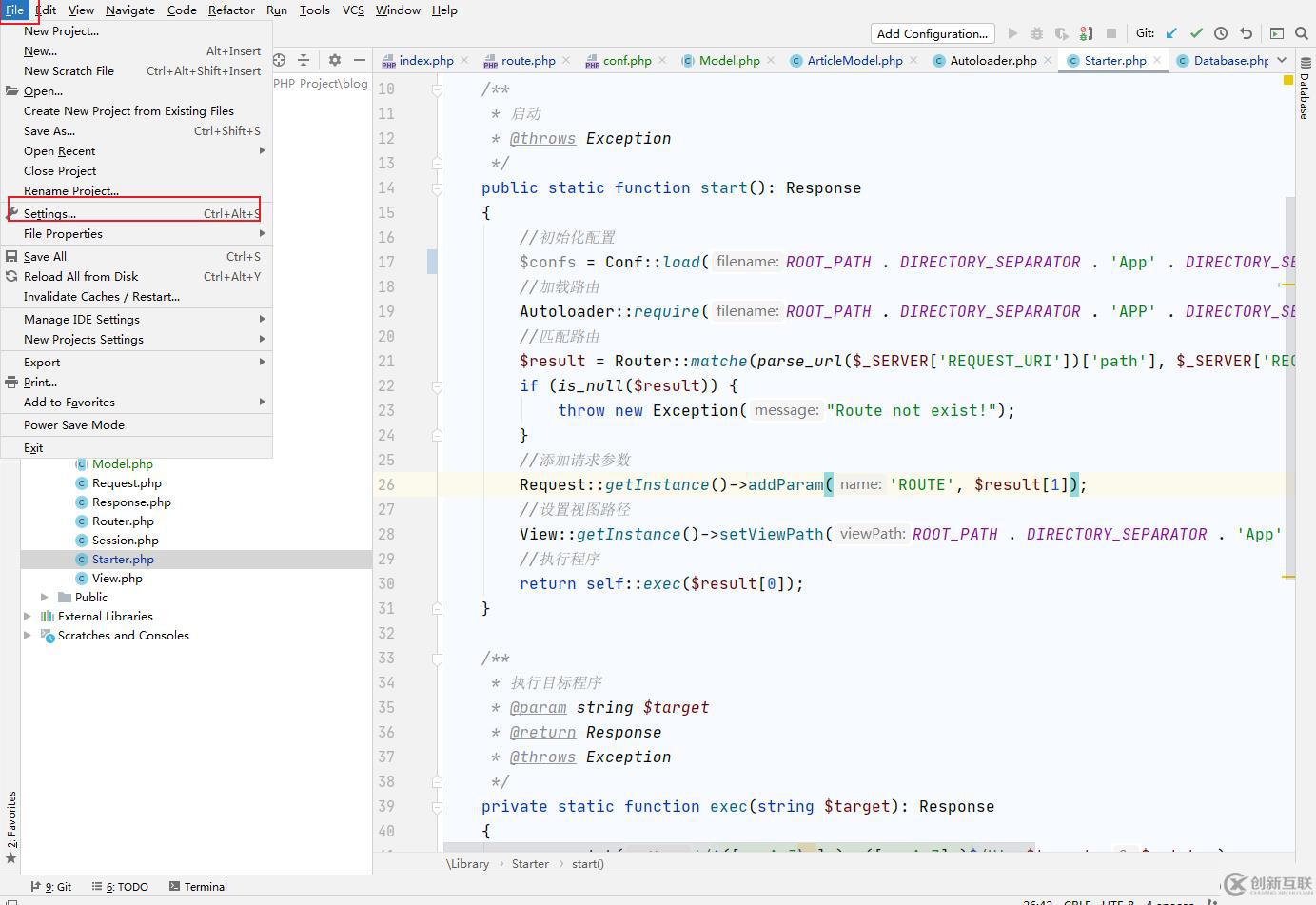Toggle fold on the start() function line
The width and height of the screenshot is (1316, 905).
point(437,188)
